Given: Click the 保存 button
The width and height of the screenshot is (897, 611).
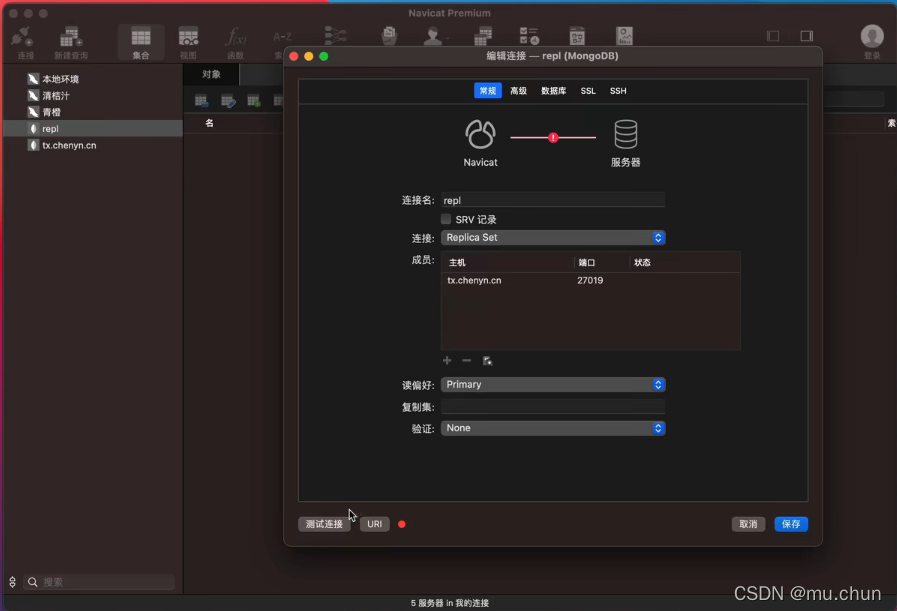Looking at the screenshot, I should pyautogui.click(x=791, y=524).
